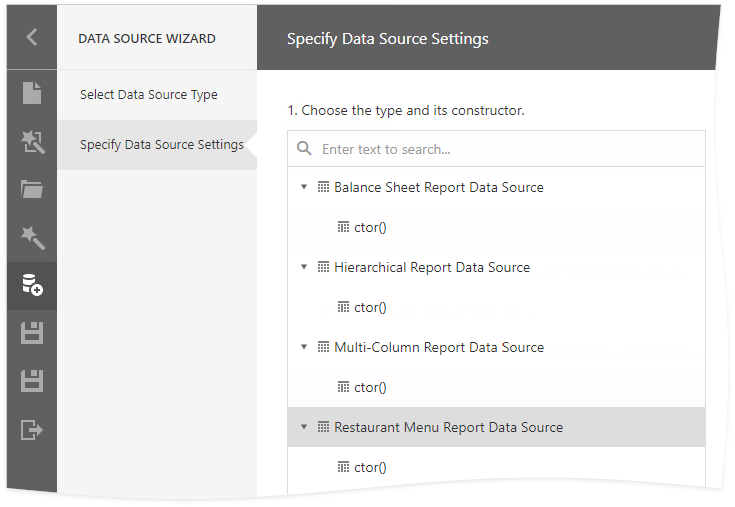Click the New Report page icon
The width and height of the screenshot is (735, 507).
click(x=32, y=93)
